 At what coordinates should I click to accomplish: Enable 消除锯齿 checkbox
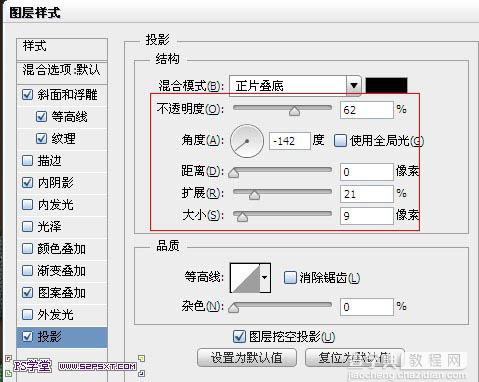pyautogui.click(x=290, y=277)
